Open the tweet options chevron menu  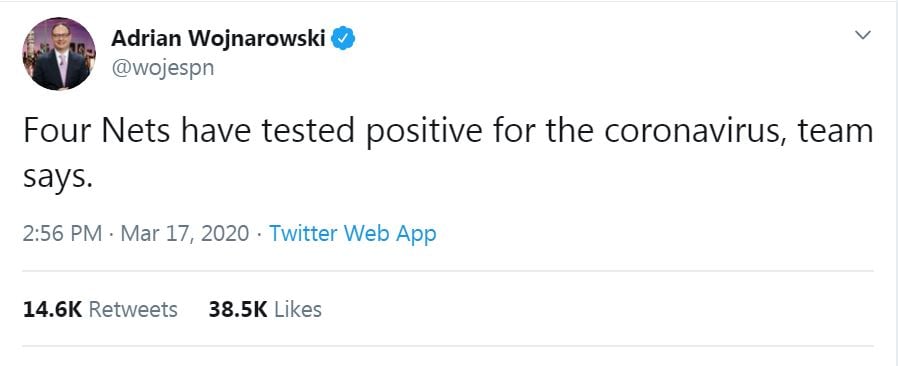tap(862, 36)
